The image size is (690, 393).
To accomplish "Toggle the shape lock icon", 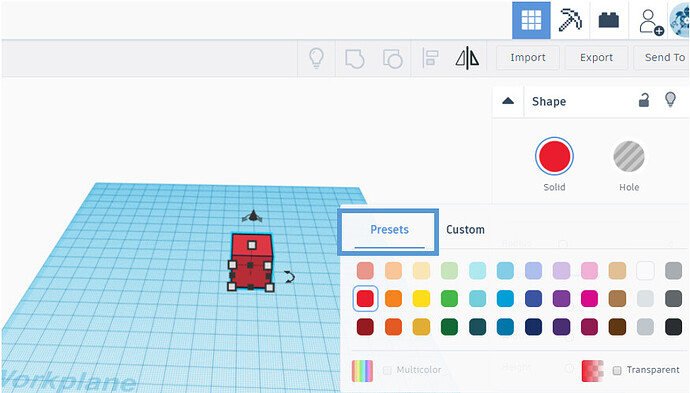I will click(644, 100).
